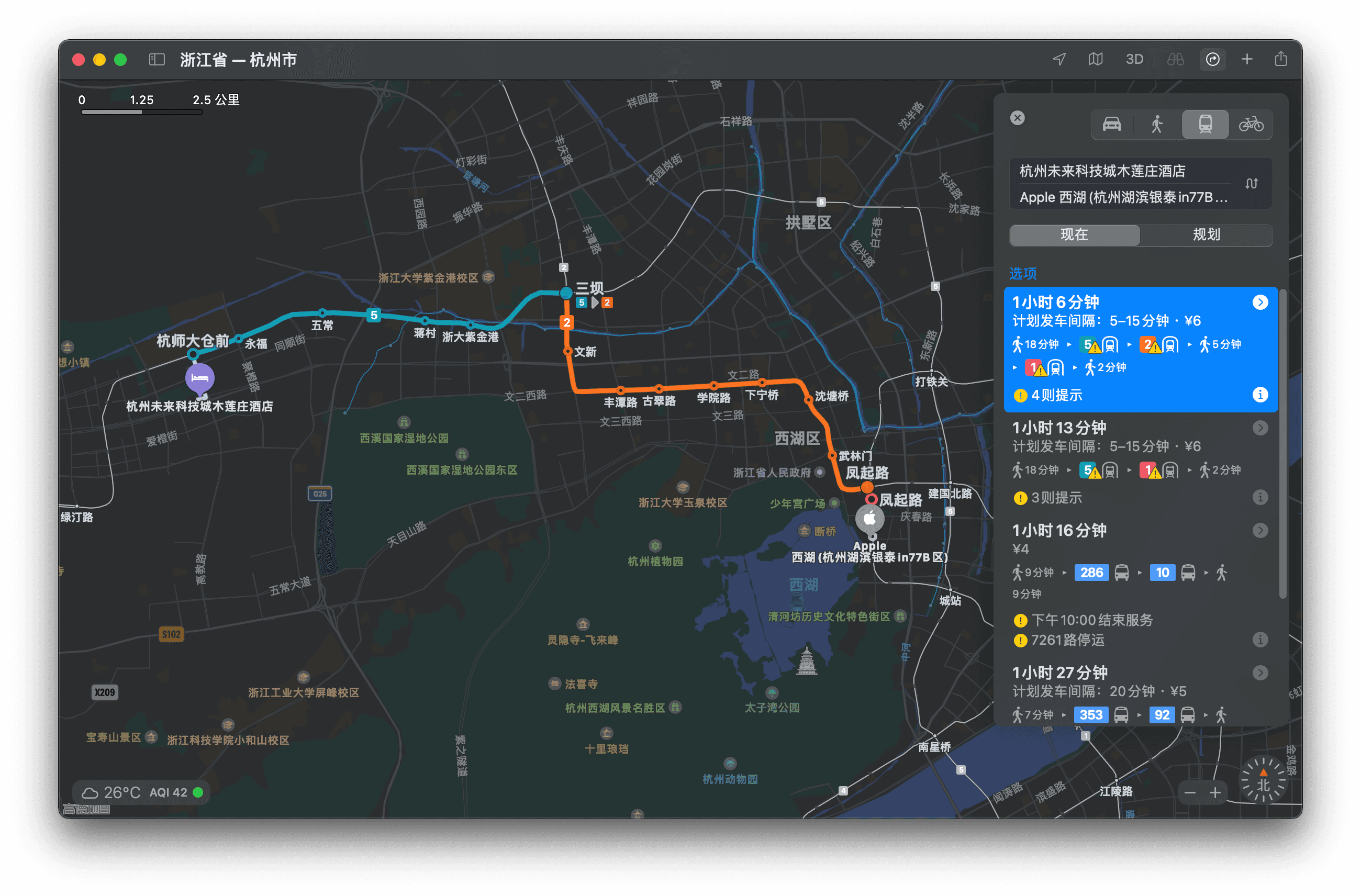Image resolution: width=1361 pixels, height=896 pixels.
Task: Select driving directions car icon
Action: (x=1112, y=124)
